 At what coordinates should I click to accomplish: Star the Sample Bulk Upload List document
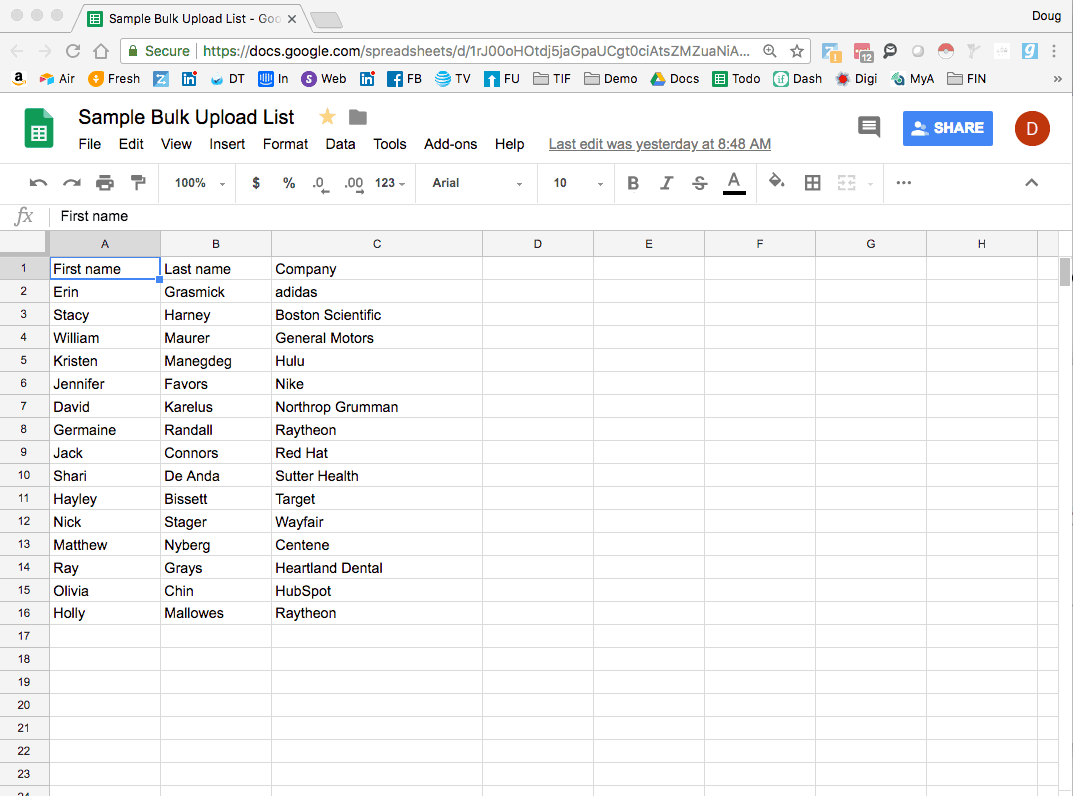328,117
